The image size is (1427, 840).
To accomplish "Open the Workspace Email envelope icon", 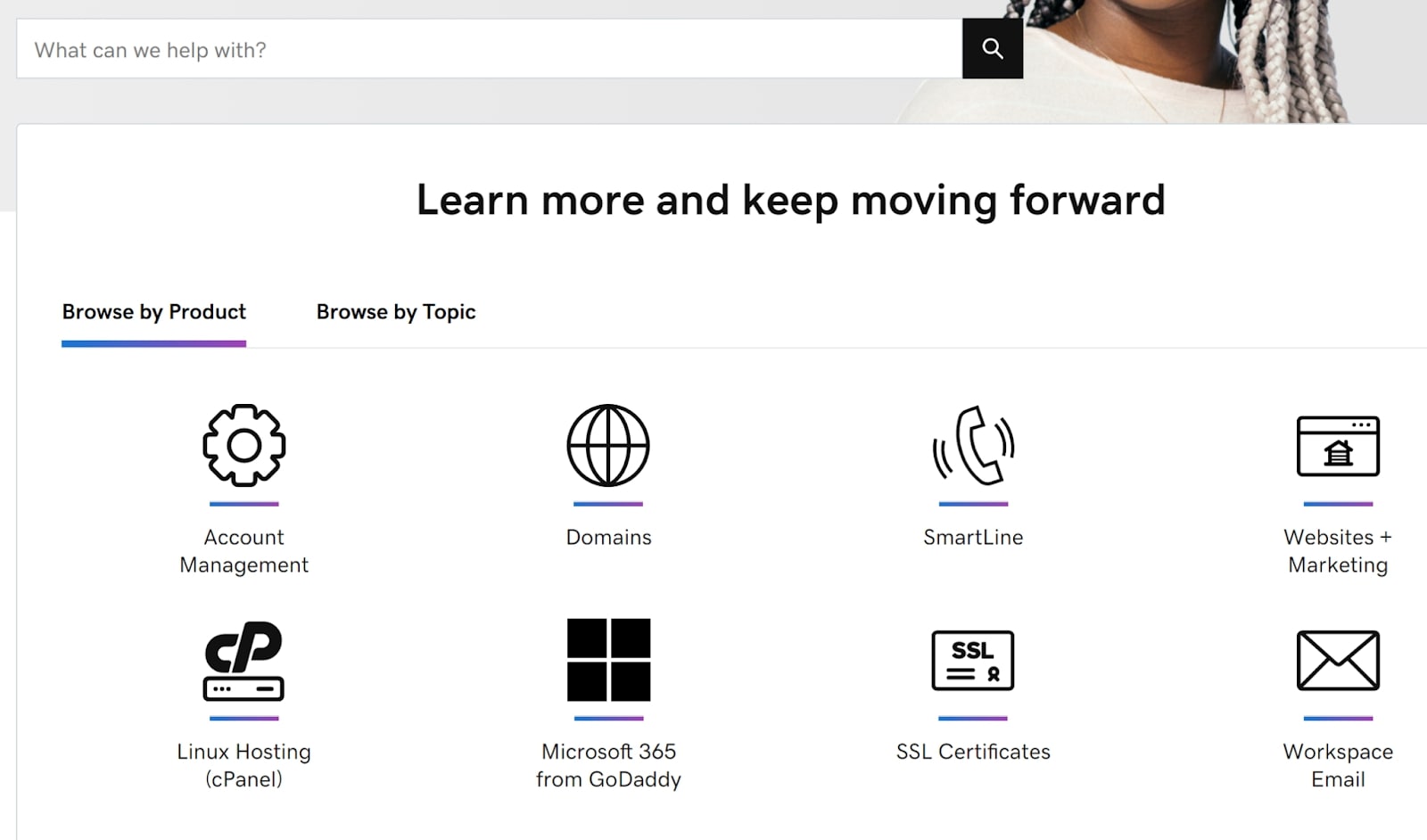I will pyautogui.click(x=1337, y=661).
